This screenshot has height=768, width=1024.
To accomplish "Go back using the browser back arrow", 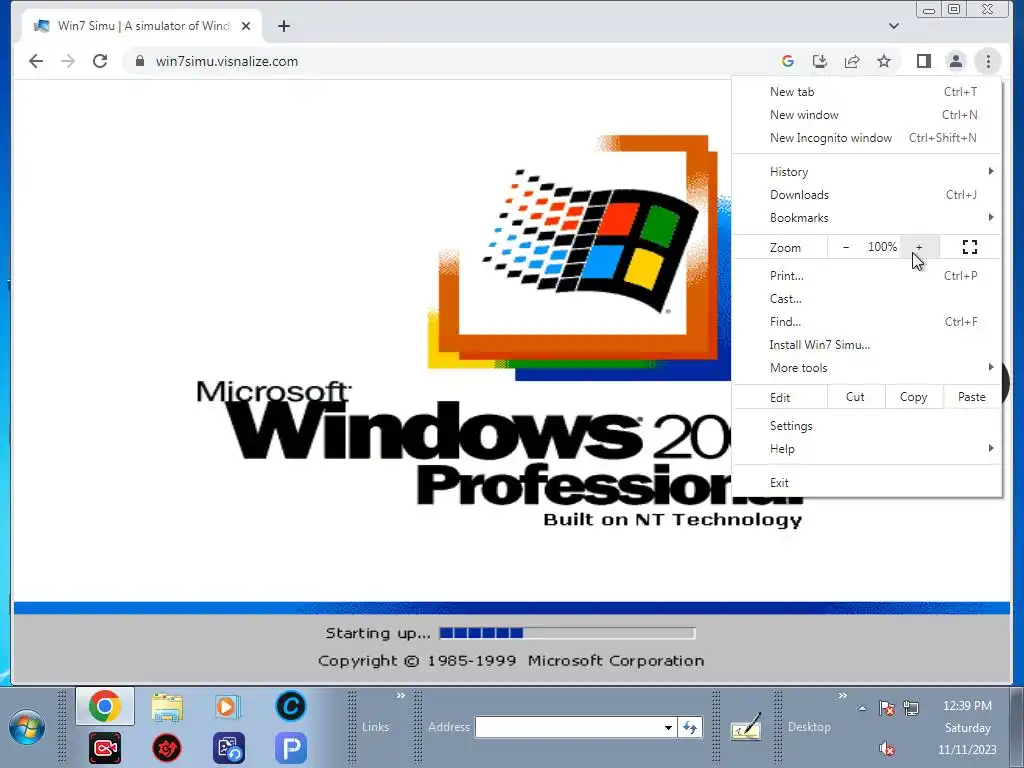I will [36, 61].
